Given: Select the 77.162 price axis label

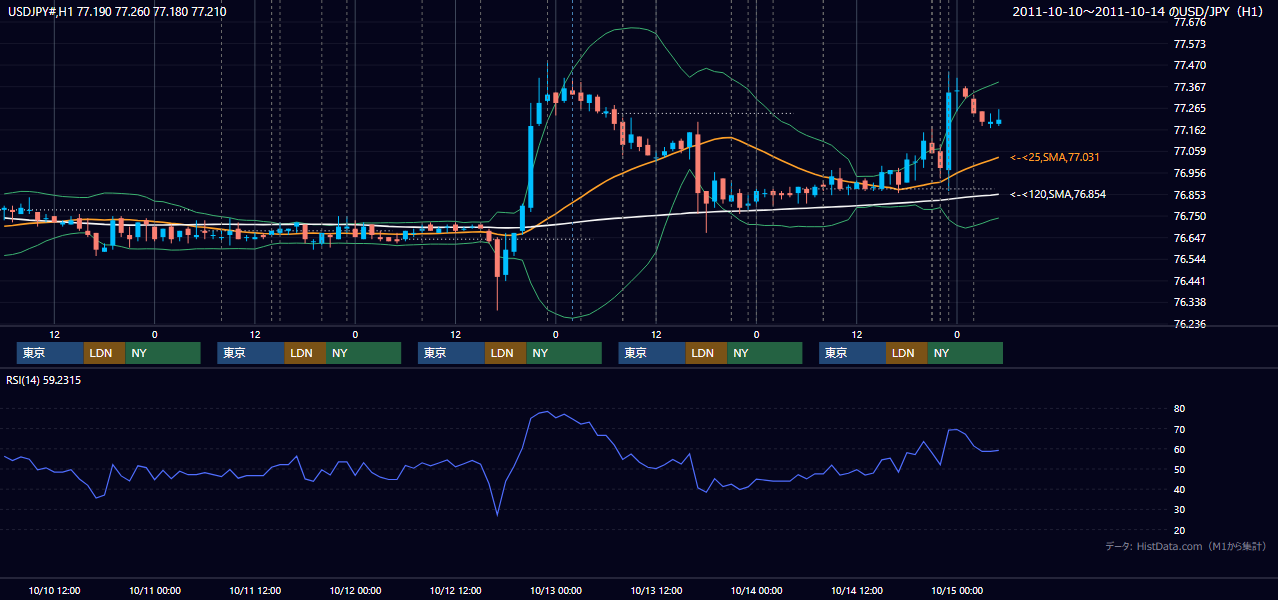Looking at the screenshot, I should click(1190, 130).
